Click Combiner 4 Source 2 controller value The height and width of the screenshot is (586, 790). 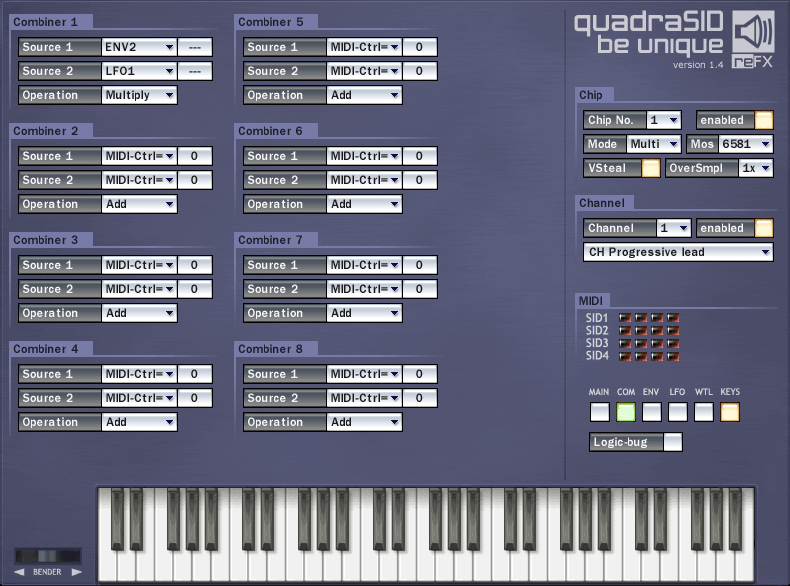[x=195, y=398]
